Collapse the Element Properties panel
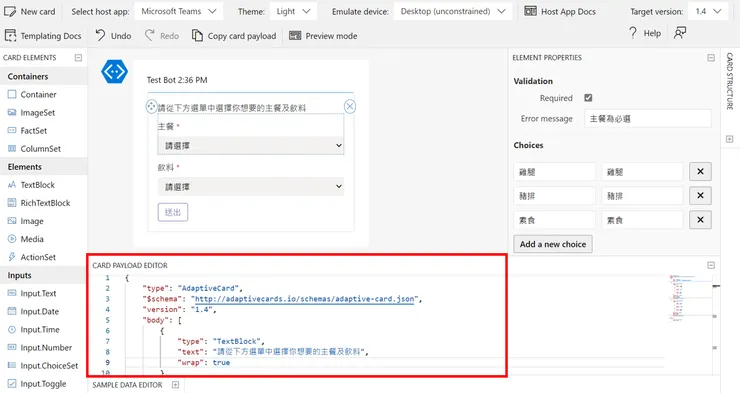 (x=711, y=58)
